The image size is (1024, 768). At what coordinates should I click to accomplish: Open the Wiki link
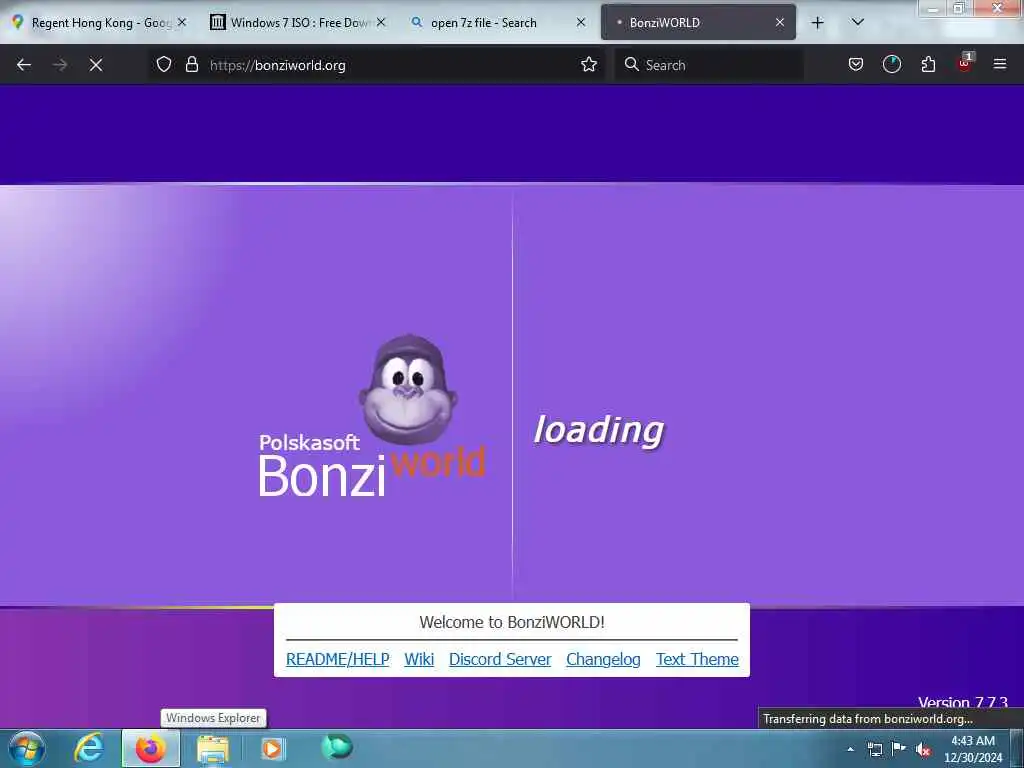[x=419, y=659]
